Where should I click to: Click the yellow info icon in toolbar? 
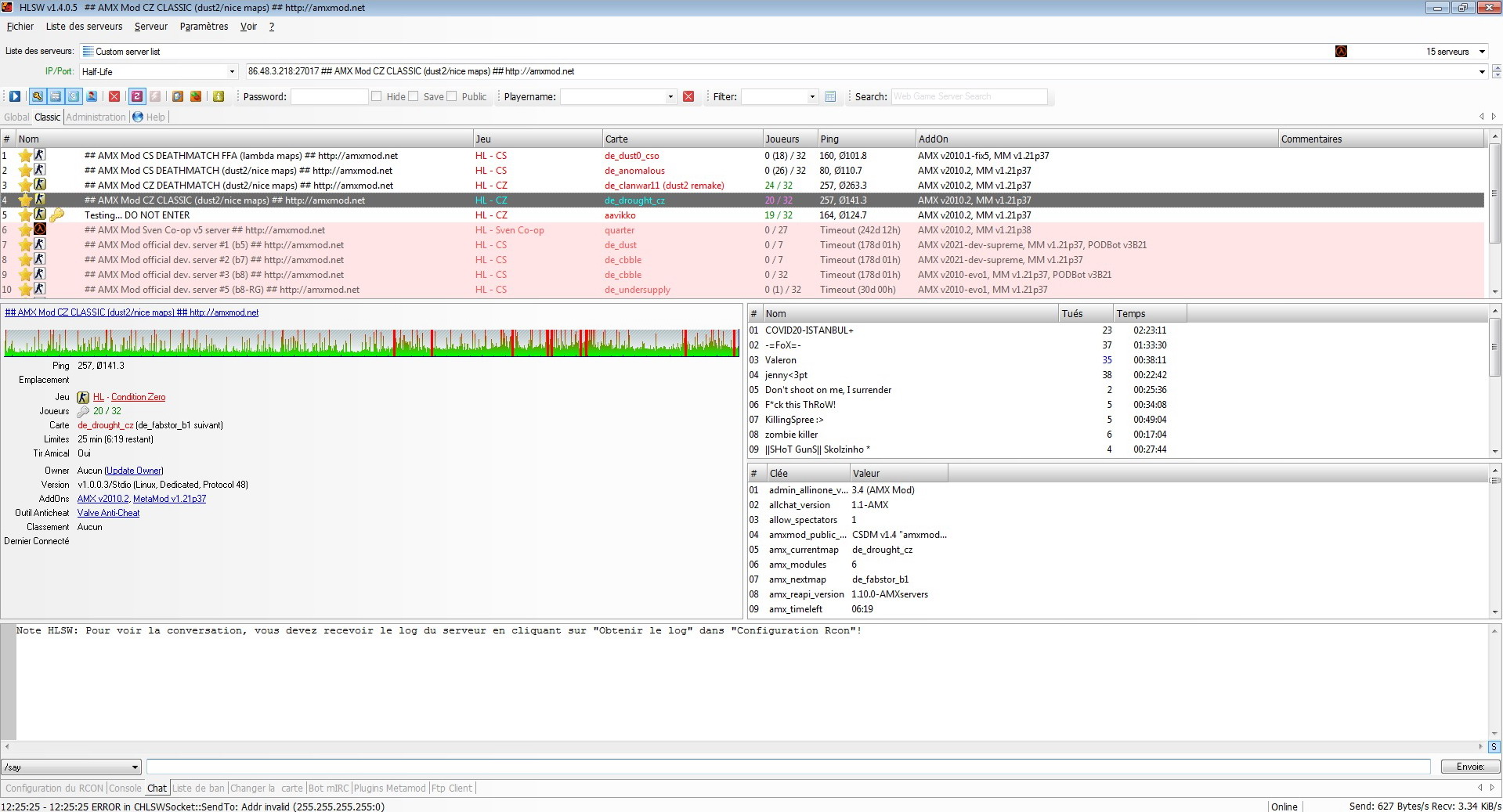coord(219,96)
